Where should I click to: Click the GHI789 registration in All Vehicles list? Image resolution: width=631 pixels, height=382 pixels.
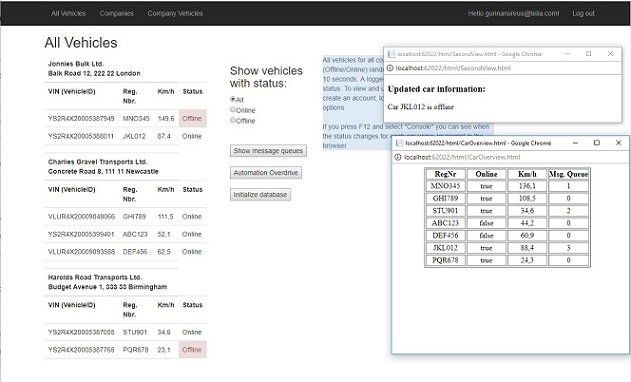[x=134, y=217]
